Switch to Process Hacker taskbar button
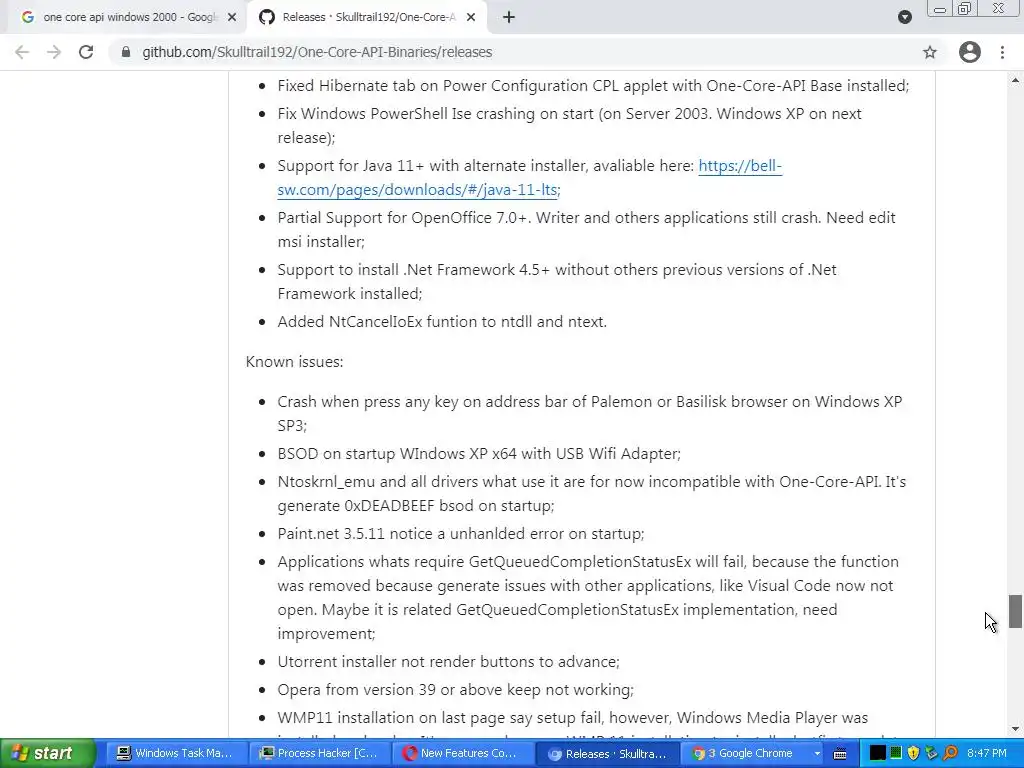This screenshot has width=1024, height=768. coord(318,754)
